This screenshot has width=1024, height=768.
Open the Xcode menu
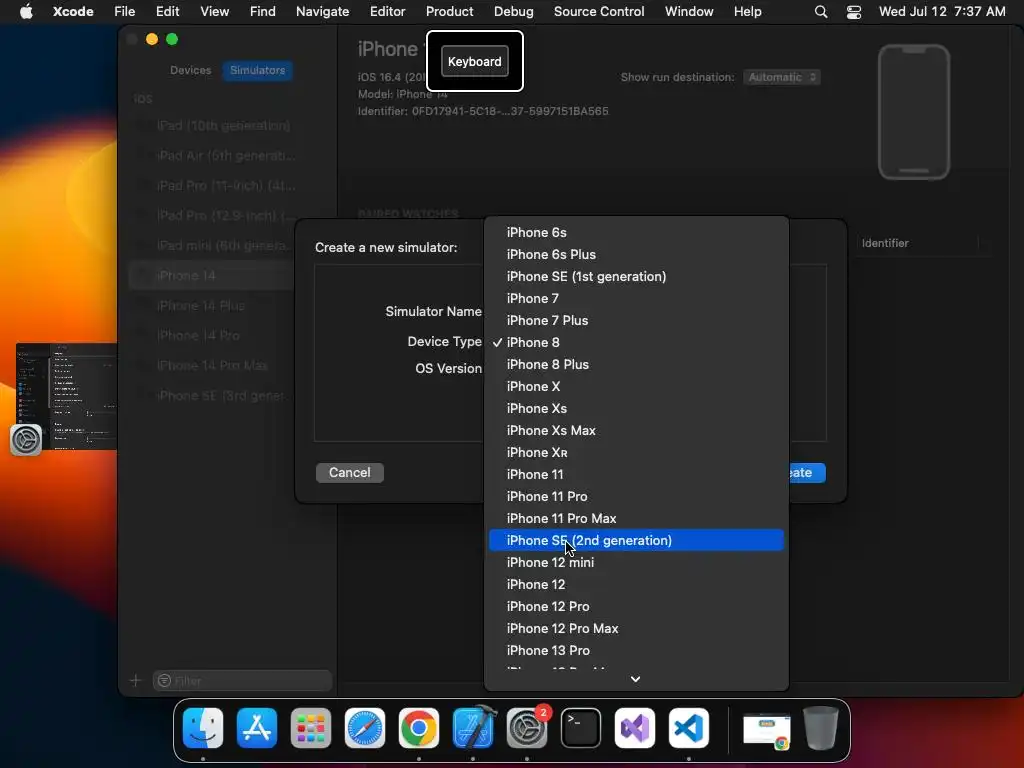[73, 11]
